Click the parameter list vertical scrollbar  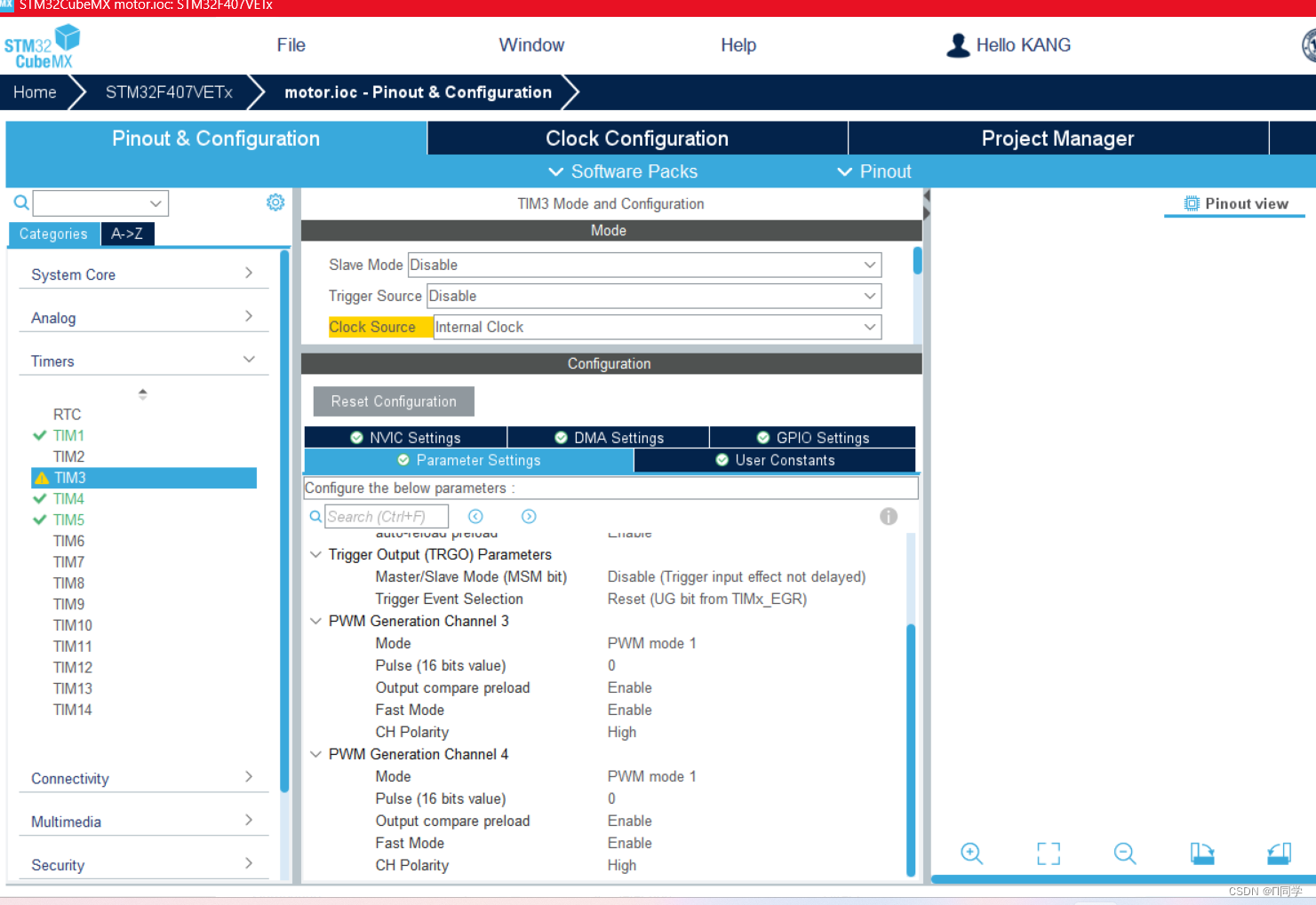tap(911, 750)
